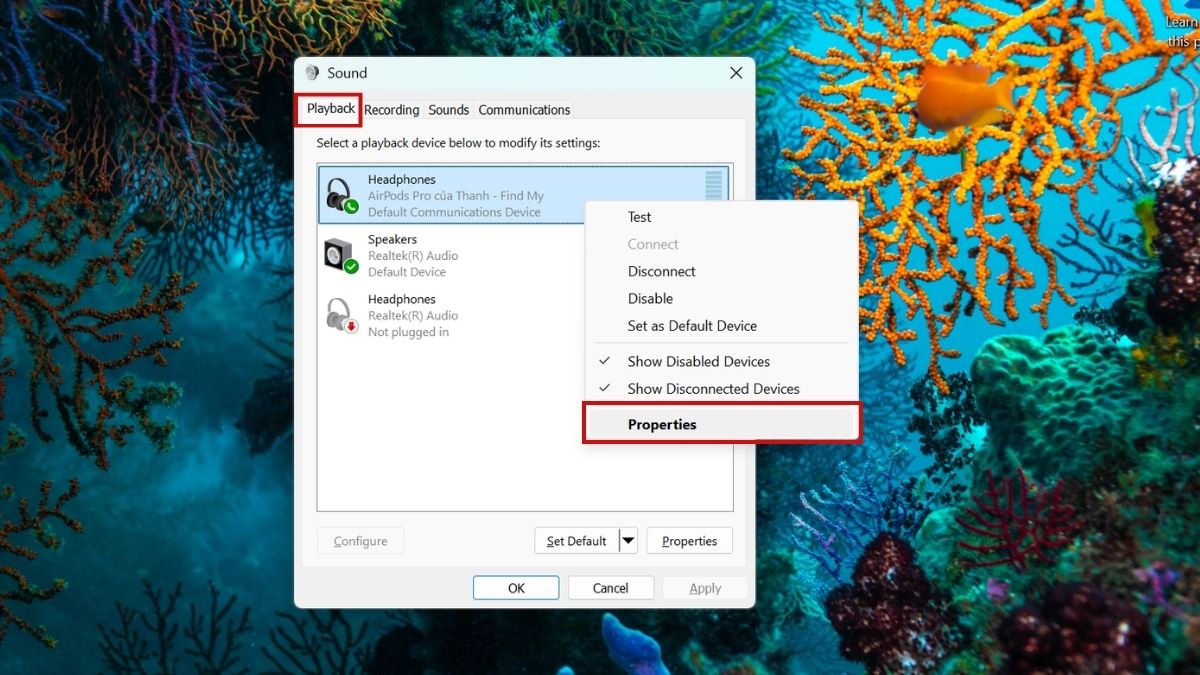The height and width of the screenshot is (675, 1200).
Task: Select the unplugged Realtek Headphones icon
Action: pyautogui.click(x=342, y=316)
